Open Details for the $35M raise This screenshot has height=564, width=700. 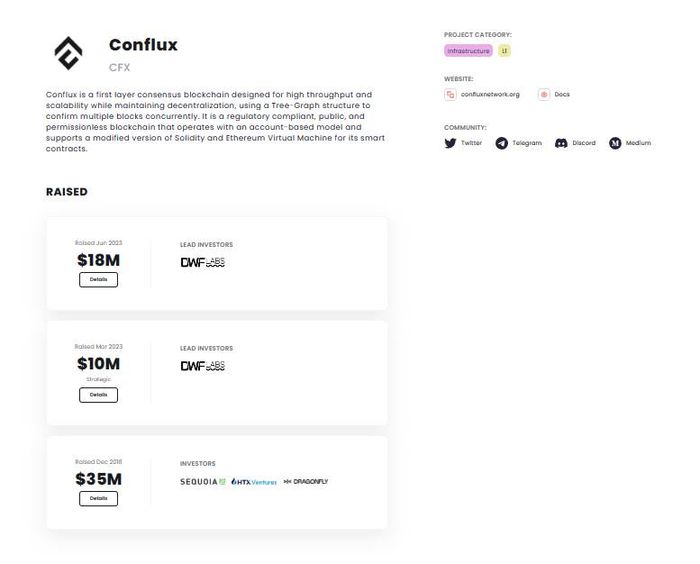[98, 498]
